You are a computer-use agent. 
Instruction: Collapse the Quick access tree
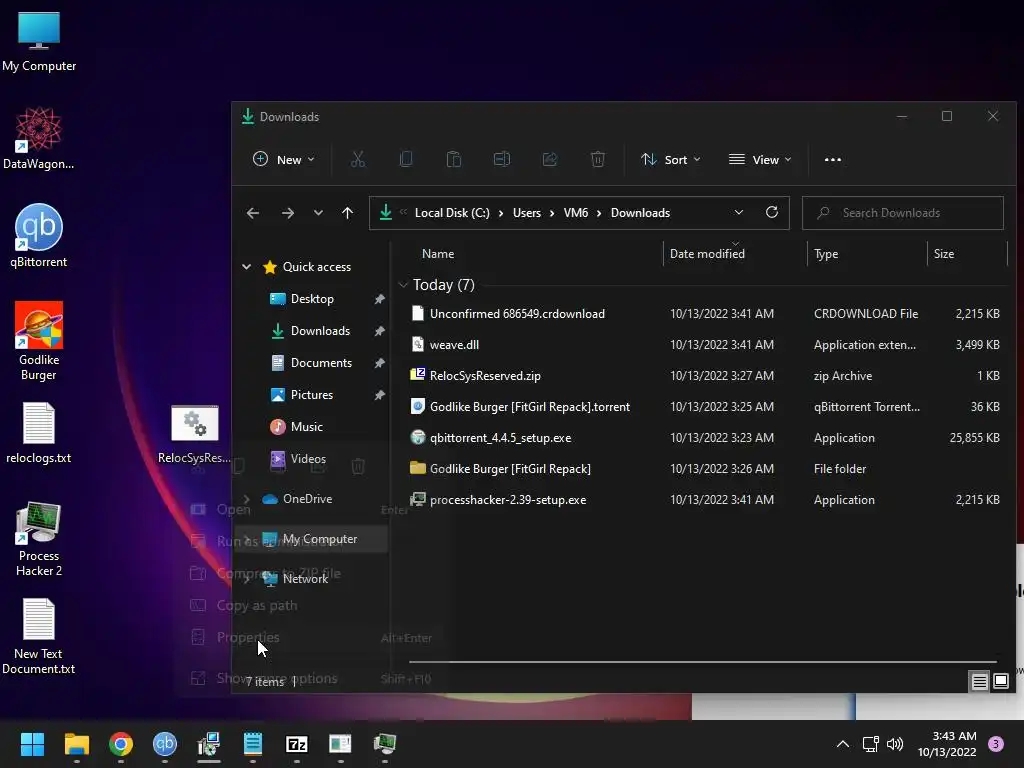tap(247, 266)
